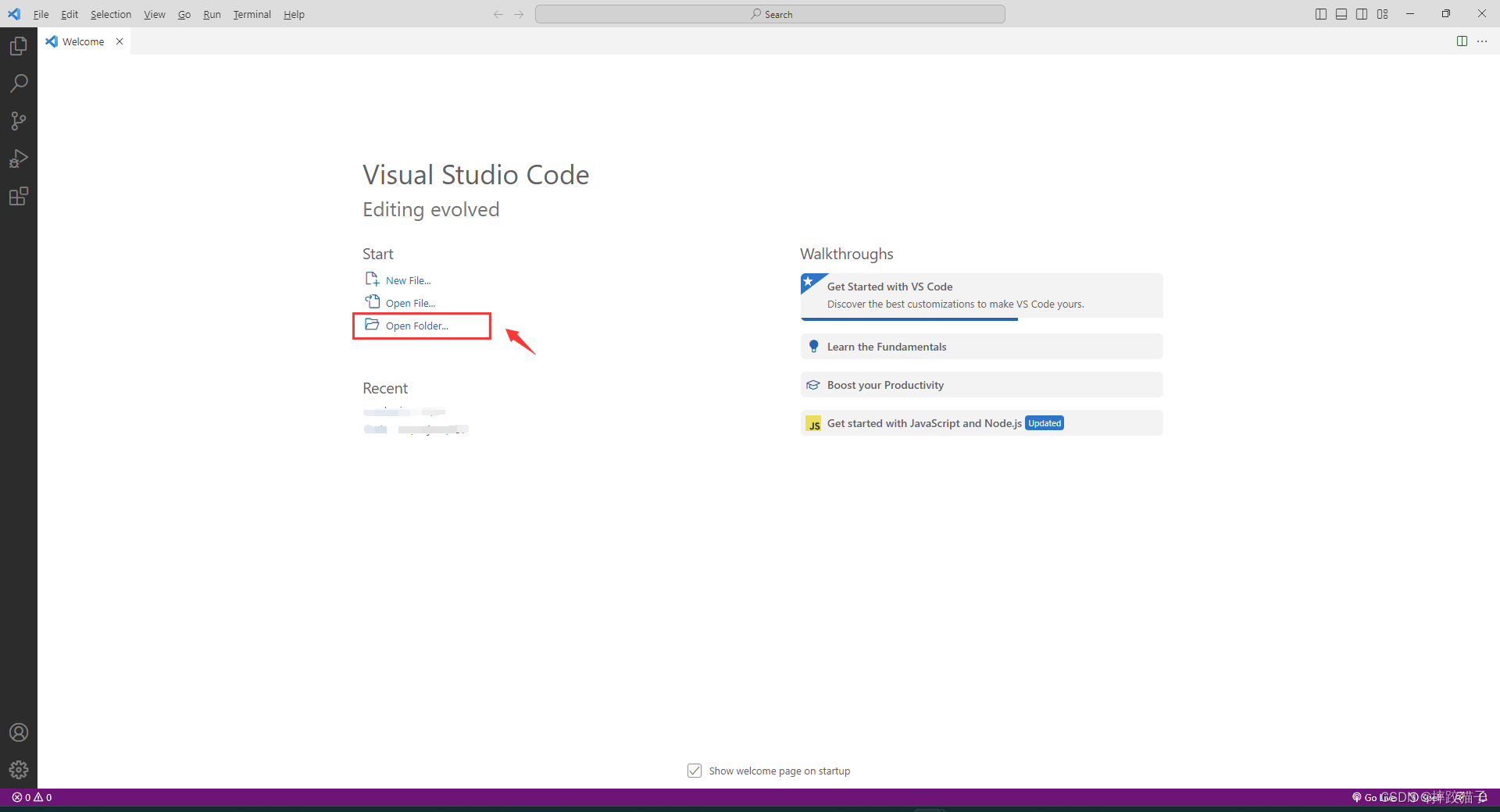
Task: Split the editor to the right
Action: (x=1462, y=41)
